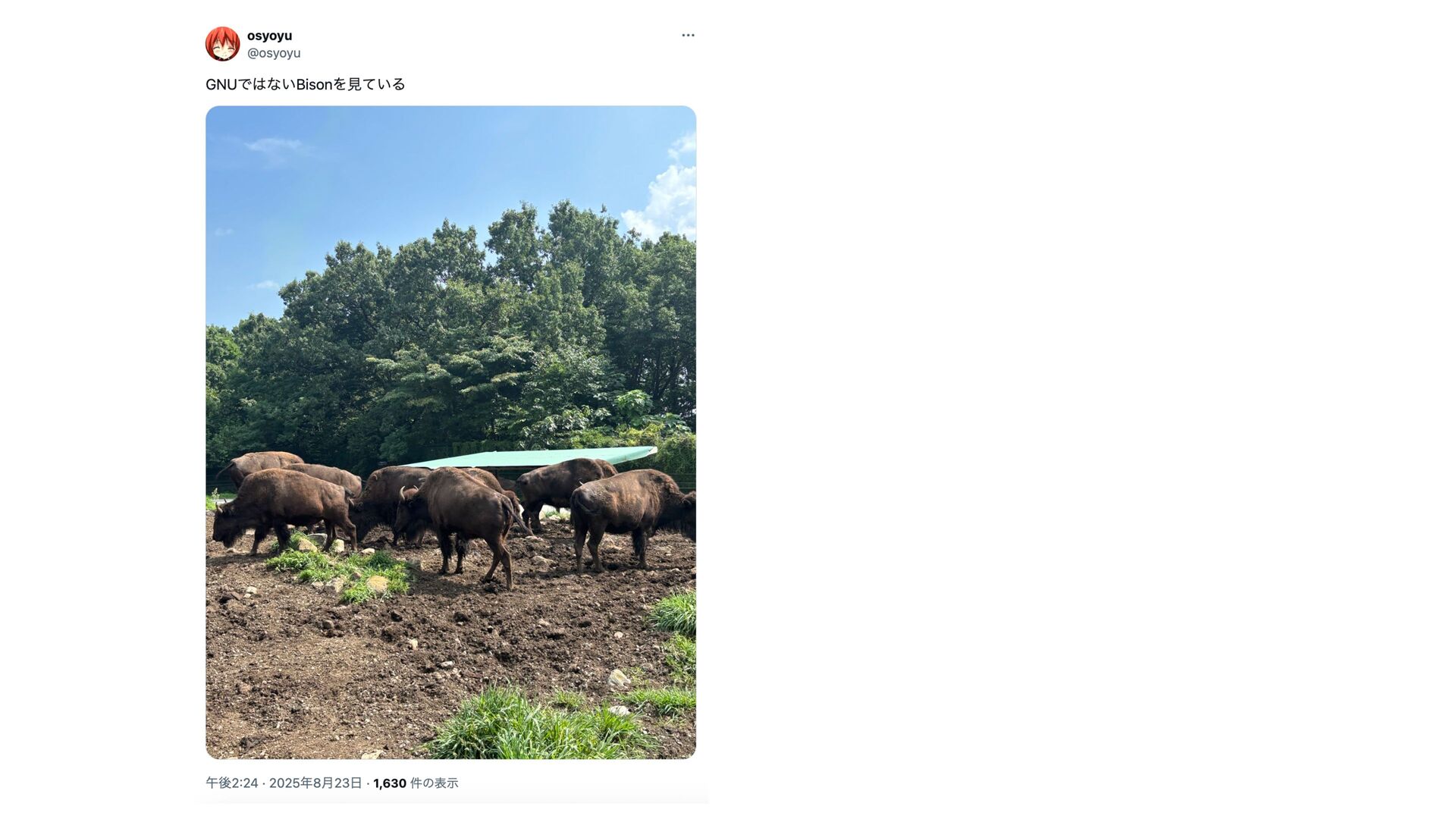This screenshot has width=1456, height=819.
Task: Click osyoyu's red-haired avatar icon
Action: pos(222,44)
